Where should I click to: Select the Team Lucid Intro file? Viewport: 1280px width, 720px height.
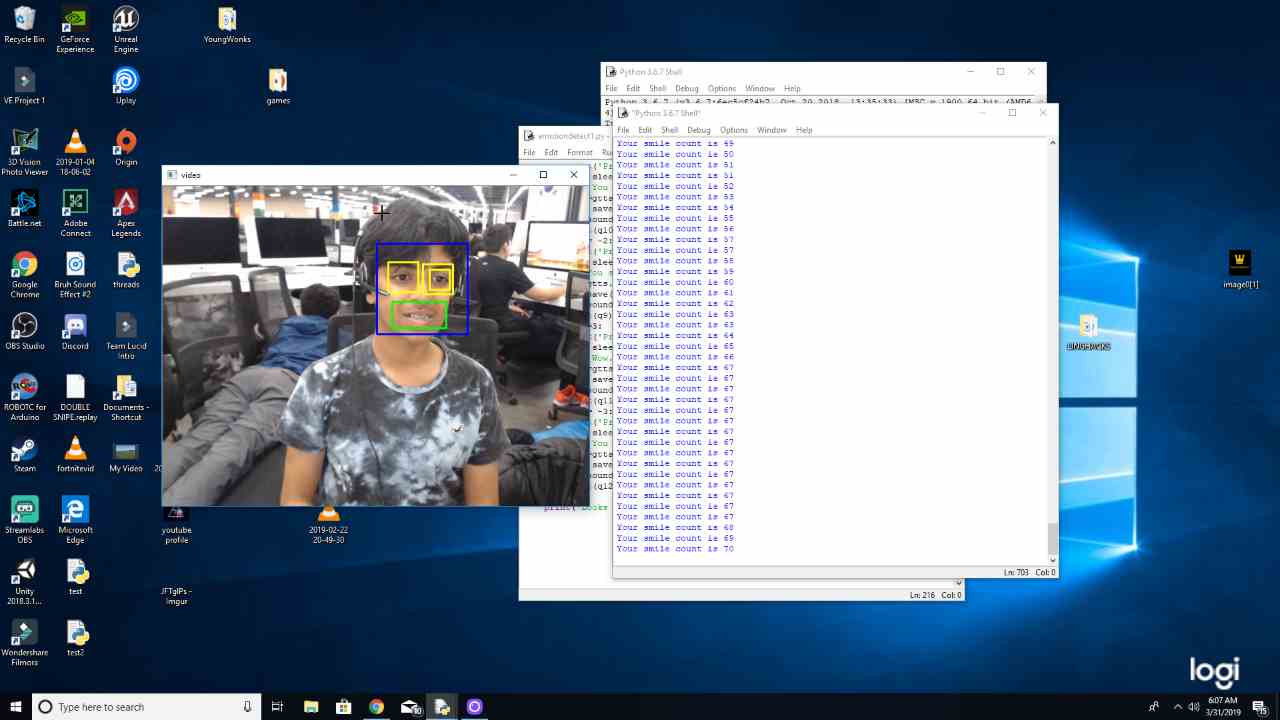click(126, 337)
